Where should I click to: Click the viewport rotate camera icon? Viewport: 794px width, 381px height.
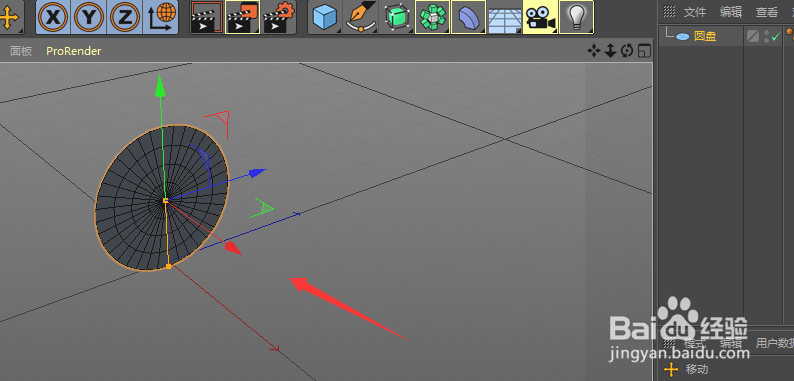pos(627,51)
